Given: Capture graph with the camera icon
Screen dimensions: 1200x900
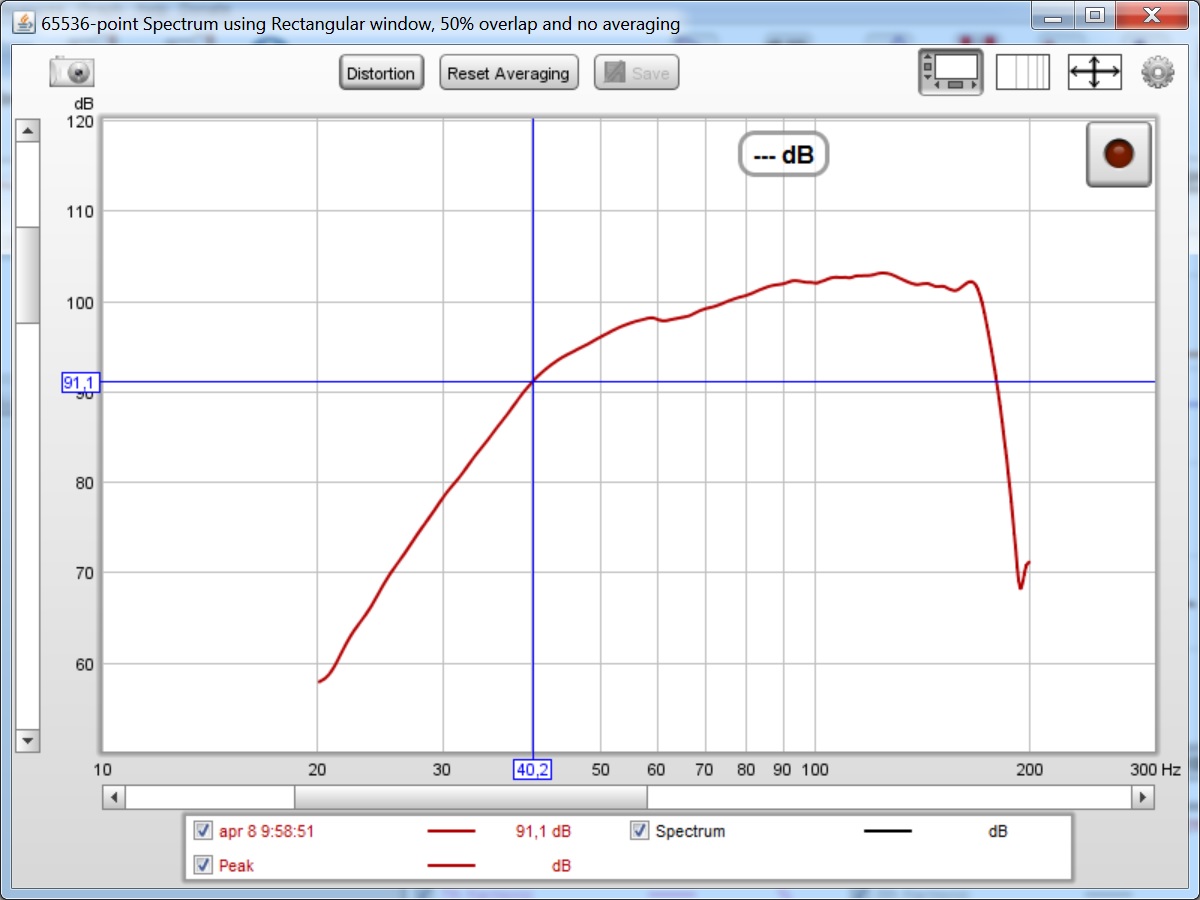Looking at the screenshot, I should pyautogui.click(x=71, y=72).
